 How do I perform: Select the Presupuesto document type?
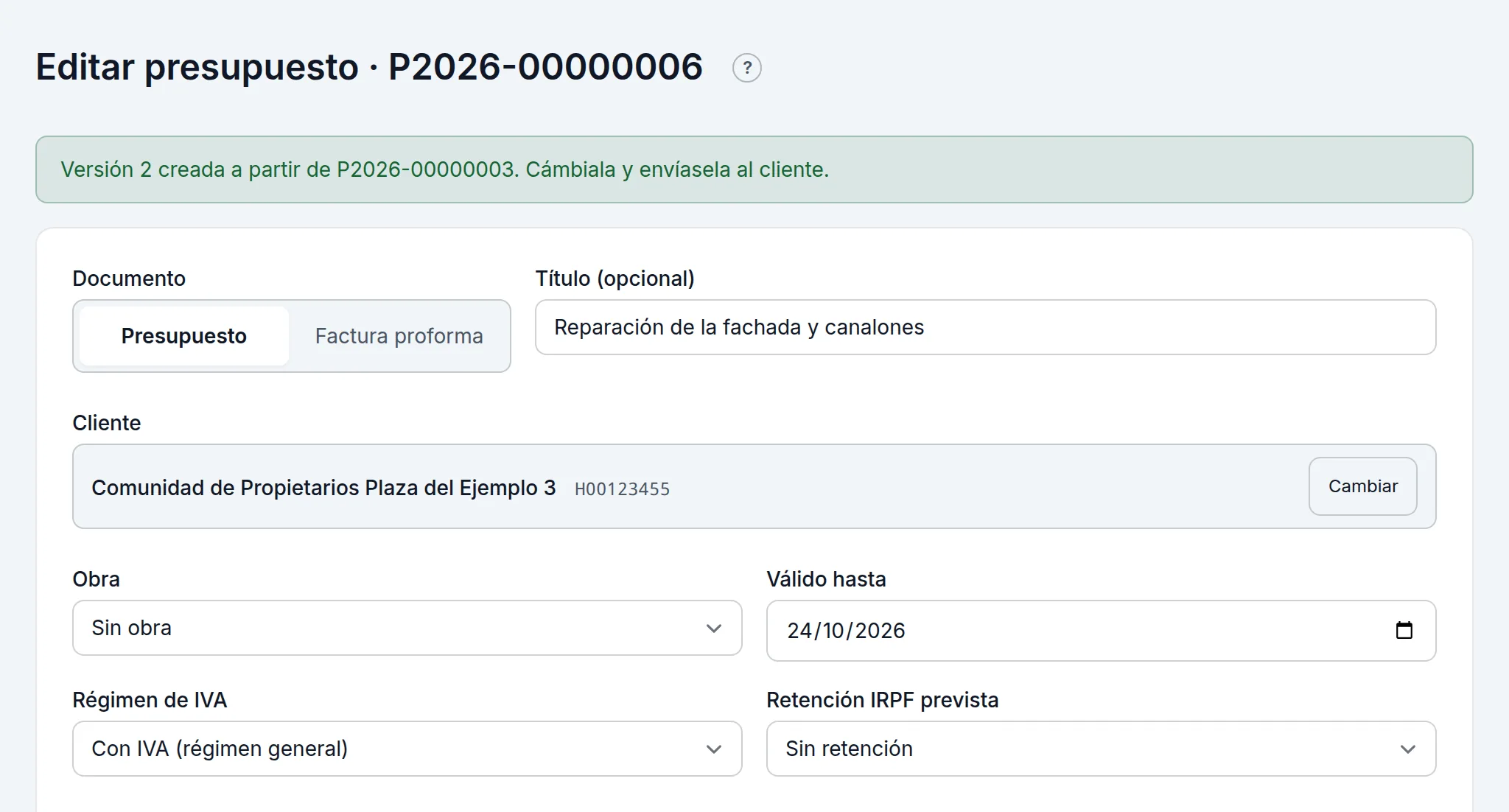point(184,336)
